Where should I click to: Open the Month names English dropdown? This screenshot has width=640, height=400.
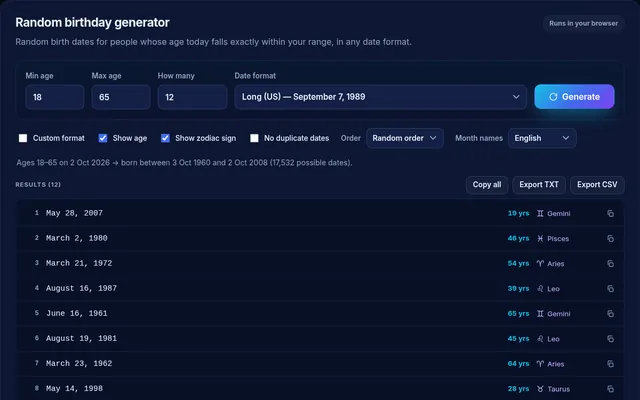coord(542,138)
